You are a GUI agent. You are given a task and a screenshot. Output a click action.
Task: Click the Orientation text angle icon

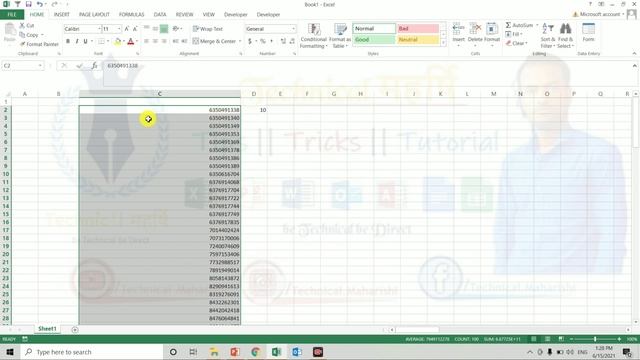click(176, 29)
